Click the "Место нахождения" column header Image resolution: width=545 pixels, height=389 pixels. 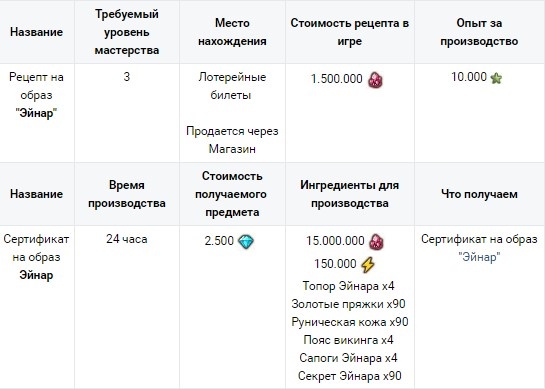coord(232,32)
